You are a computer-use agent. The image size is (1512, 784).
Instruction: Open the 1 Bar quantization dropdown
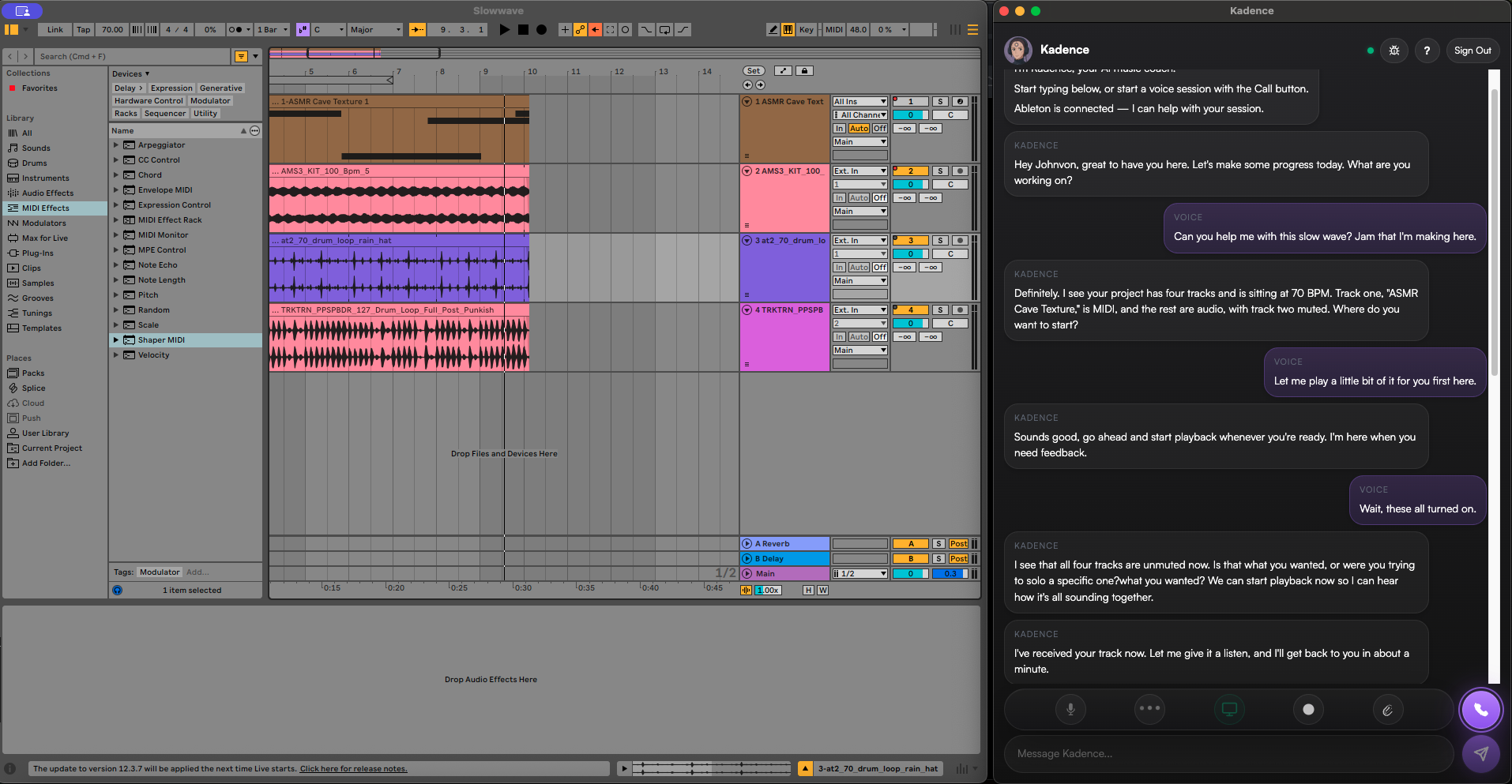[x=273, y=29]
